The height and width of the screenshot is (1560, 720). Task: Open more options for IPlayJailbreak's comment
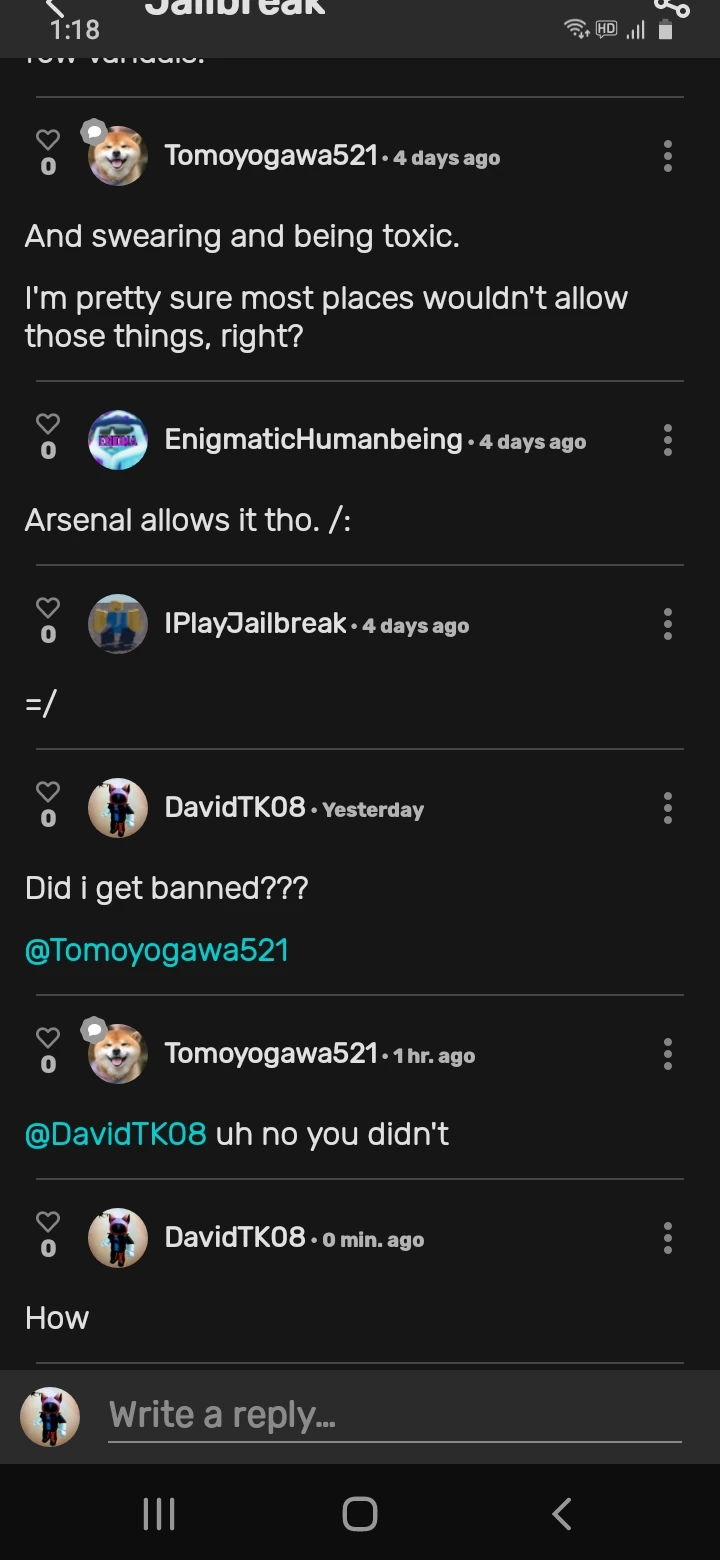[667, 624]
